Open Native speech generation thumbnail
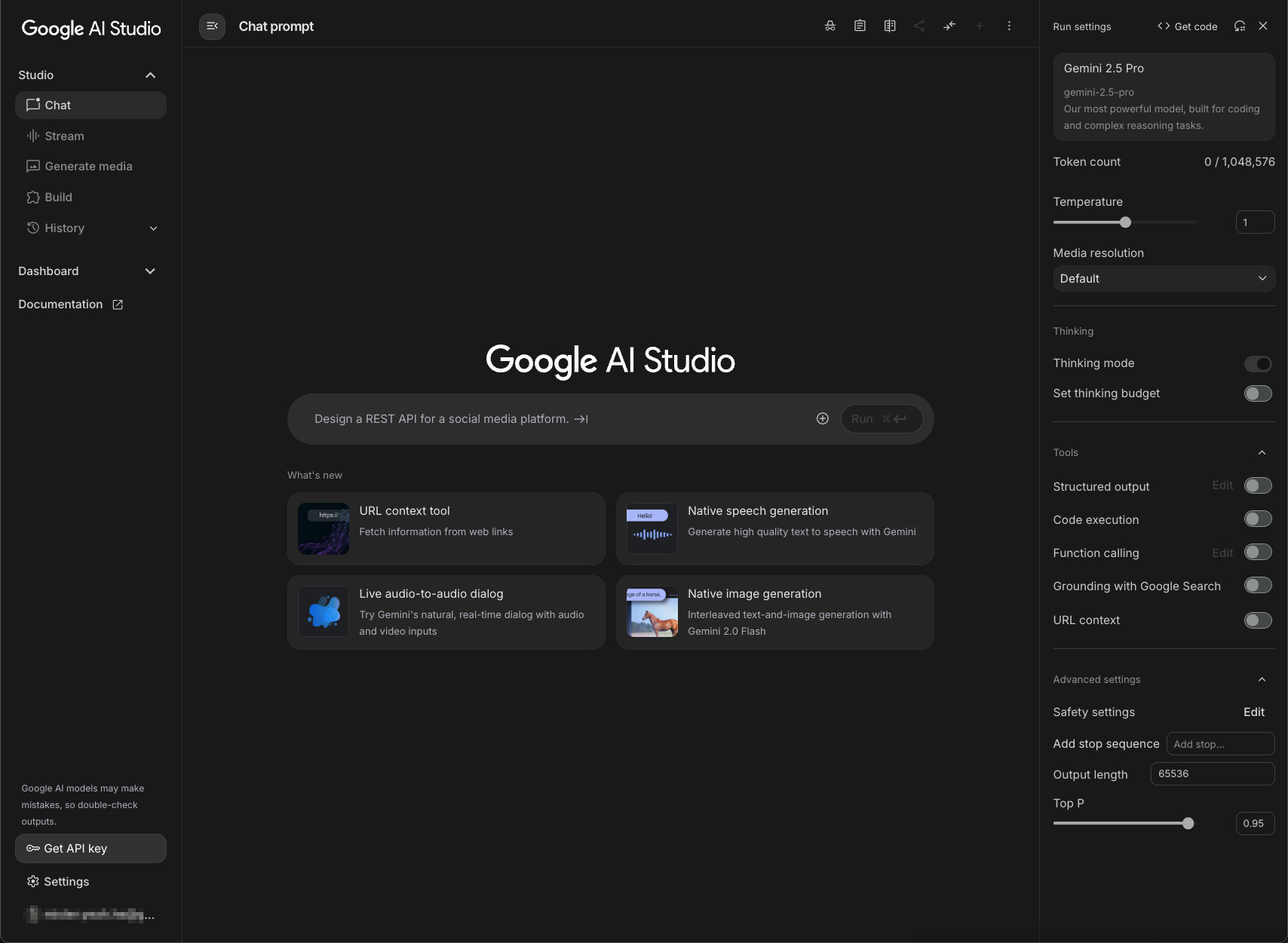This screenshot has height=943, width=1288. coord(652,528)
